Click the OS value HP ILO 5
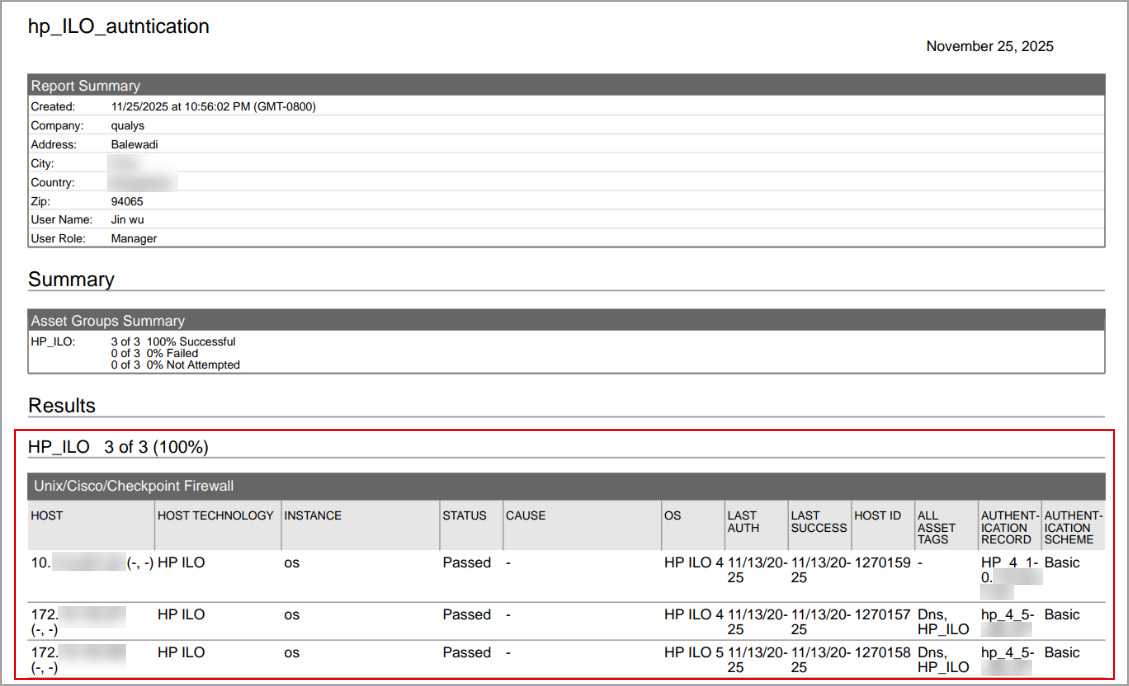This screenshot has width=1129, height=686. click(693, 652)
